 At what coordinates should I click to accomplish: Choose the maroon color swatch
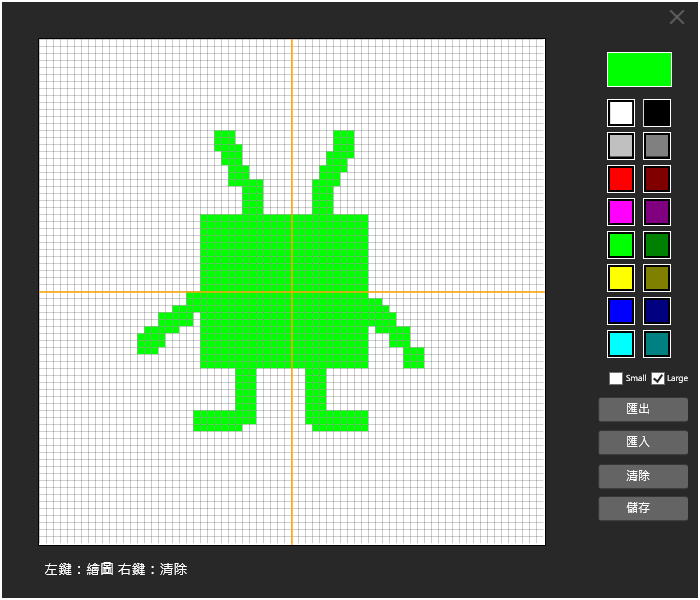657,179
